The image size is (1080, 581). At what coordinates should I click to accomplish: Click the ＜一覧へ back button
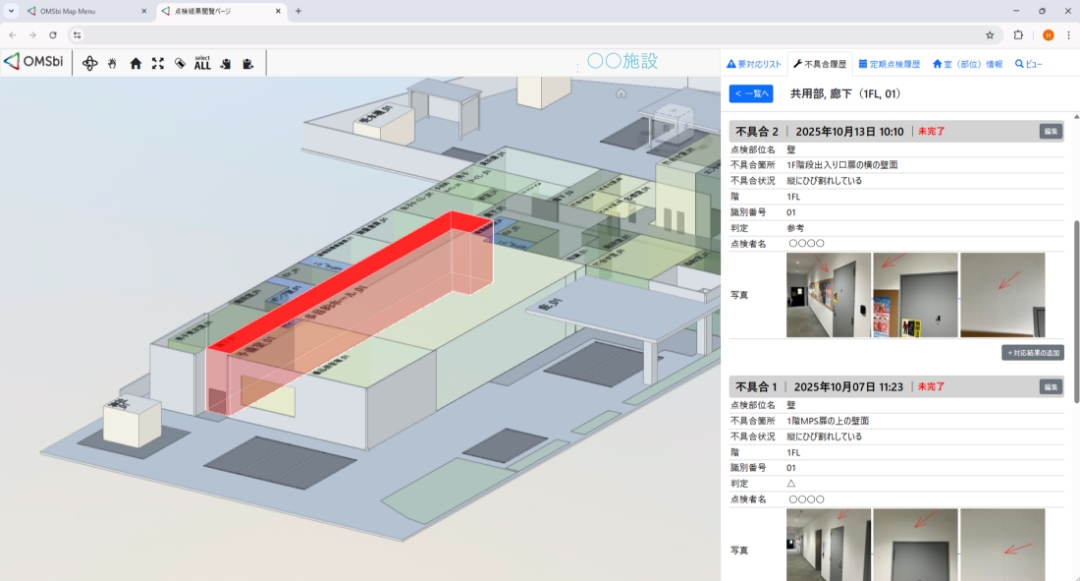(x=751, y=93)
